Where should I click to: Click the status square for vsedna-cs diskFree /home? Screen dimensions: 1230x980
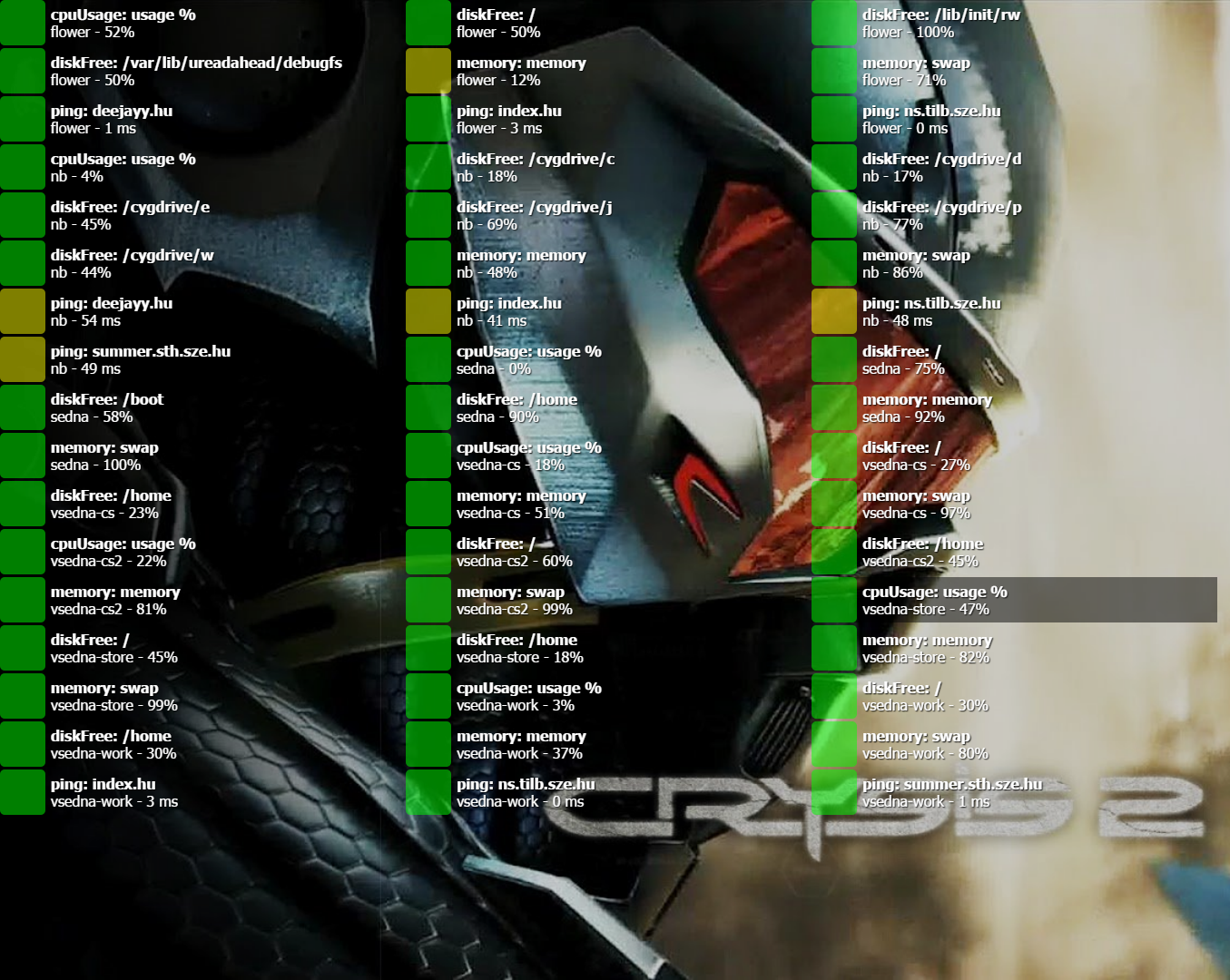click(x=23, y=504)
